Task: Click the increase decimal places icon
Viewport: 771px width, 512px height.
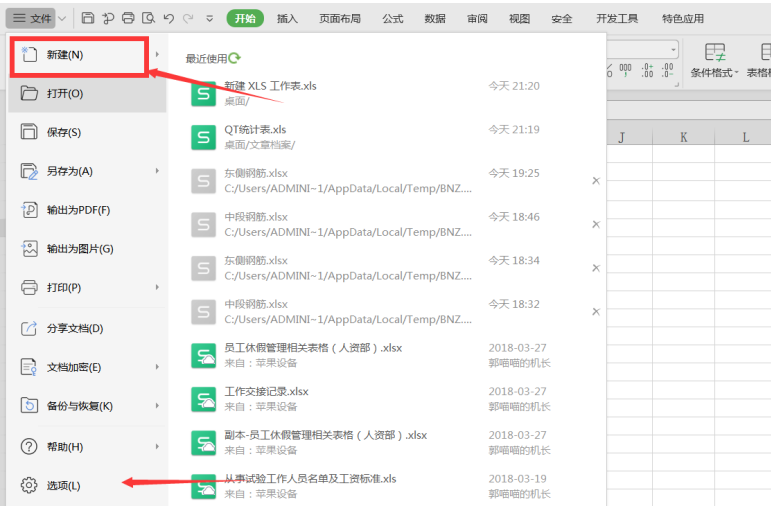Action: [648, 70]
